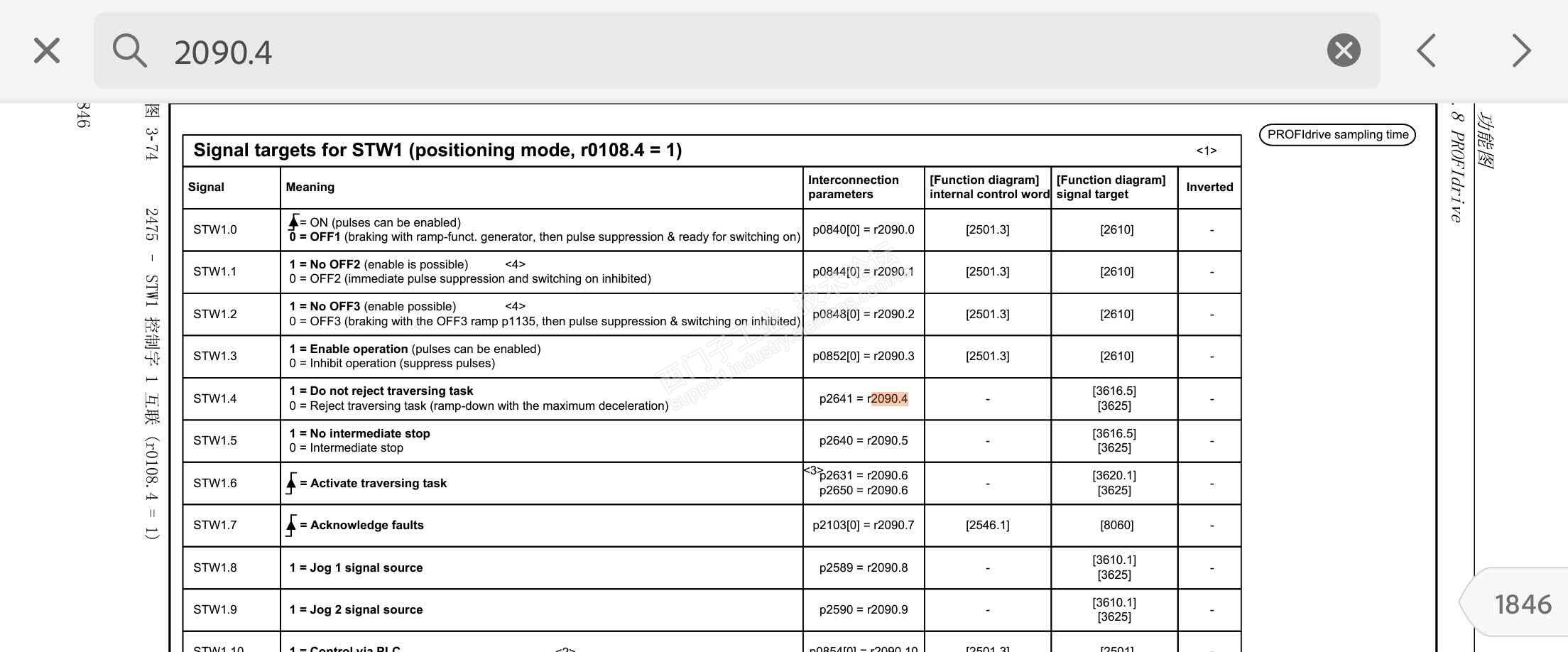Click parameter p2103[0] = r2090.7
This screenshot has width=1568, height=652.
(864, 525)
